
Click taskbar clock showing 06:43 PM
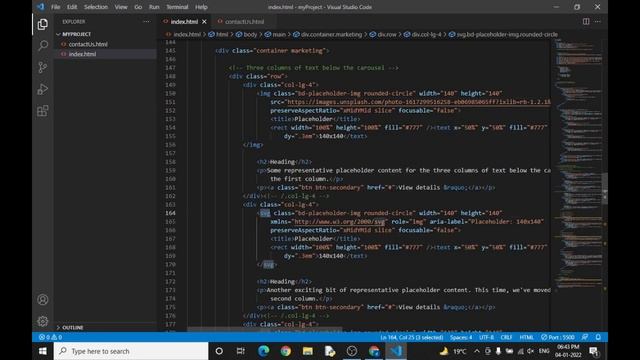tap(568, 351)
